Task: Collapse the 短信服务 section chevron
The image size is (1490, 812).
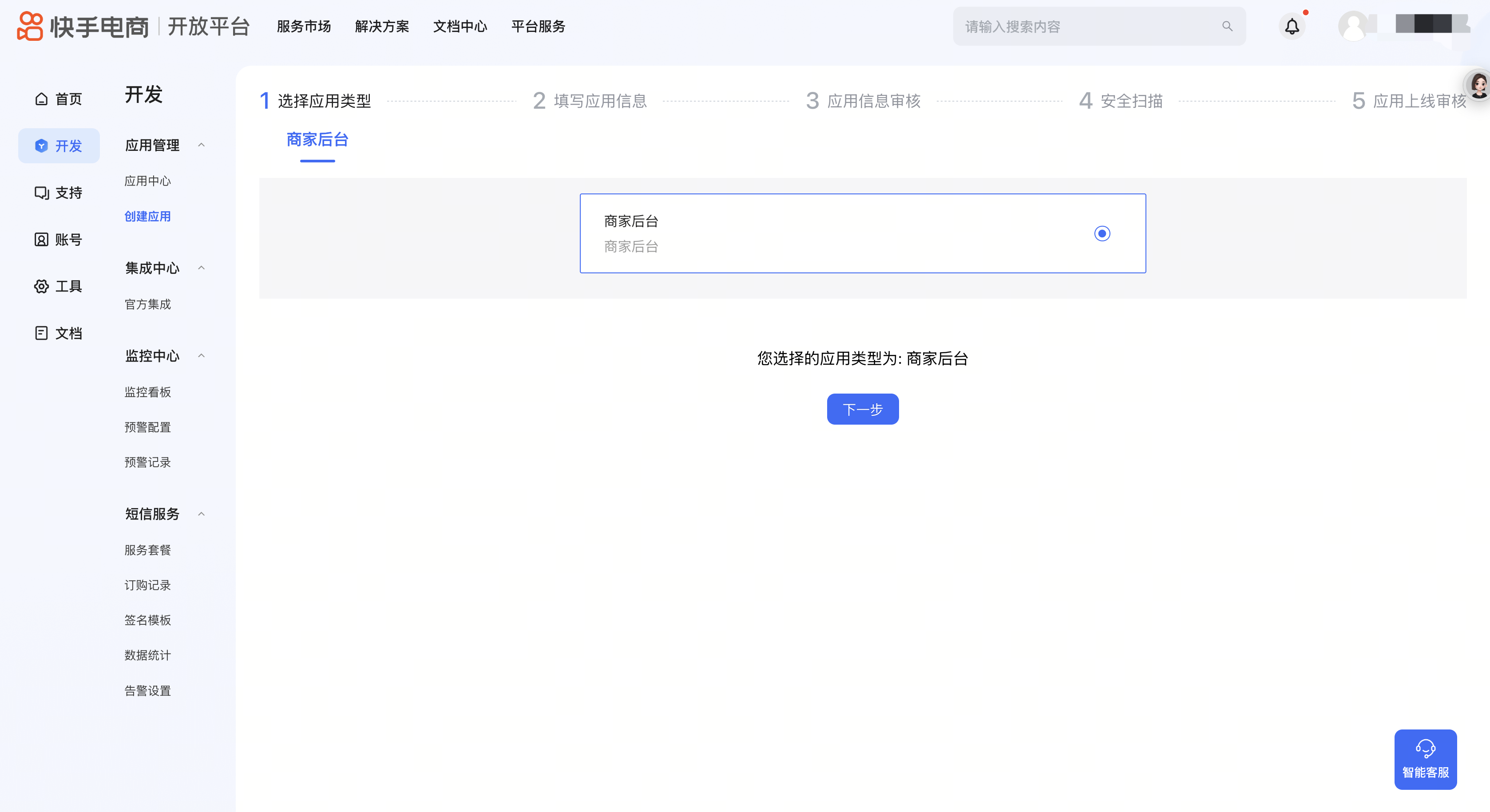Action: [x=201, y=514]
